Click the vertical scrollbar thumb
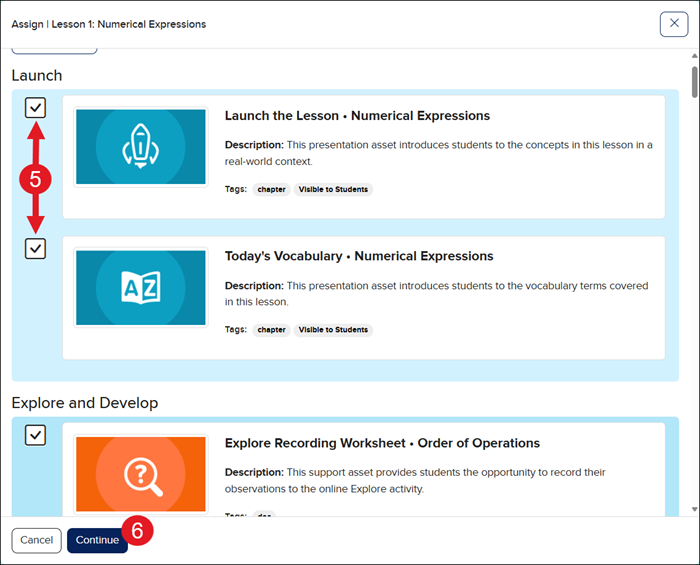700x565 pixels. [694, 80]
